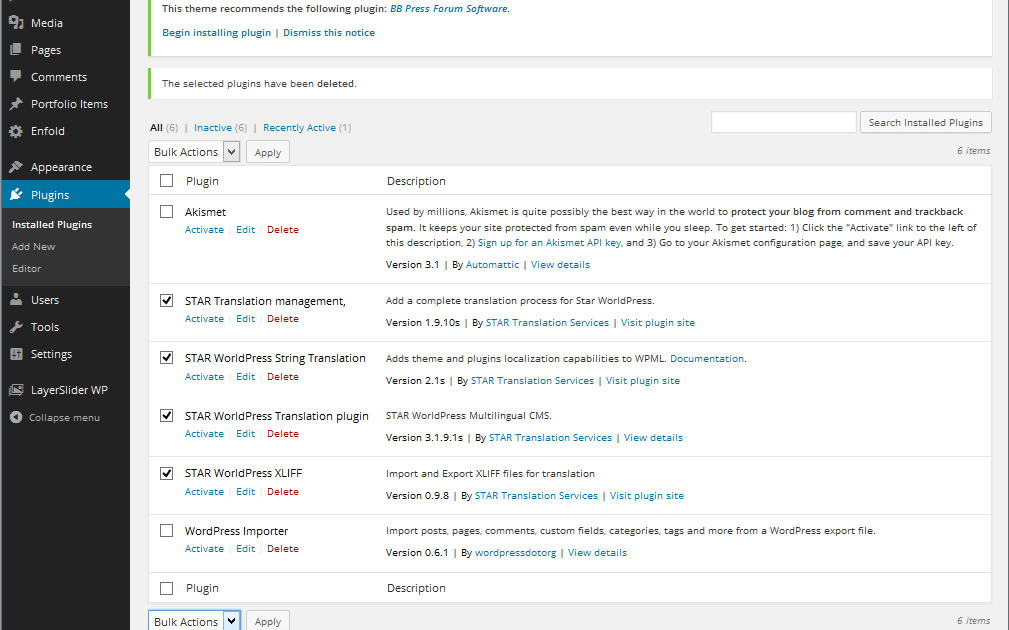The image size is (1009, 630).
Task: Click the Enfold gear icon
Action: (16, 131)
